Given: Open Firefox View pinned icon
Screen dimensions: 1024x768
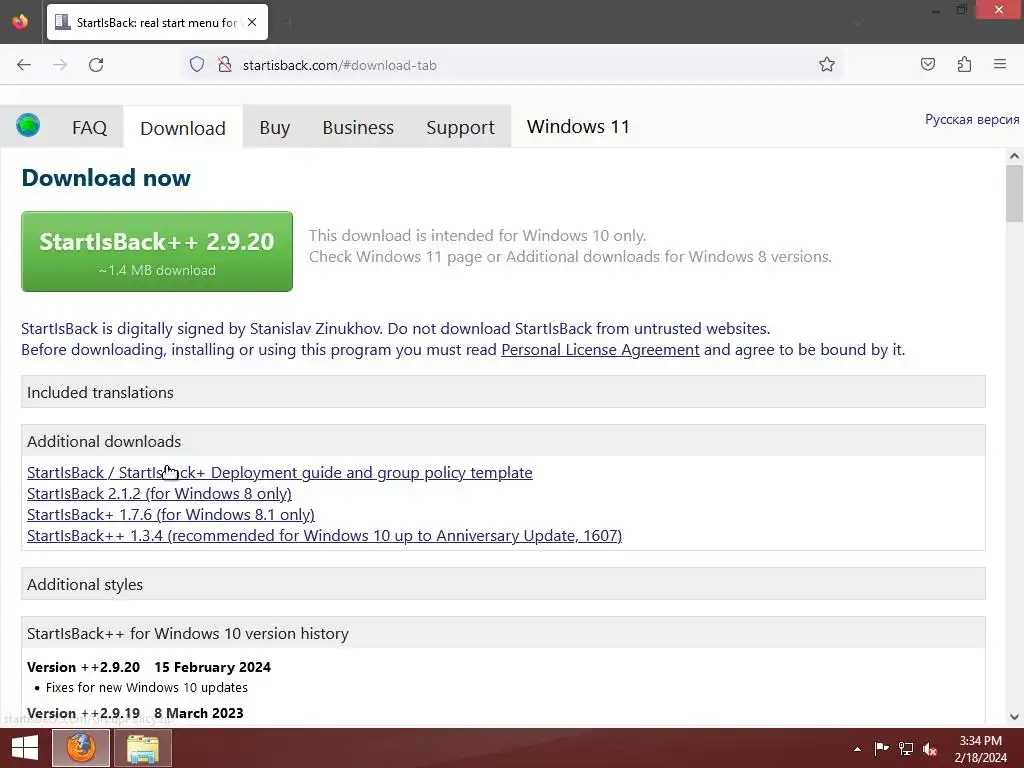Looking at the screenshot, I should pos(20,22).
